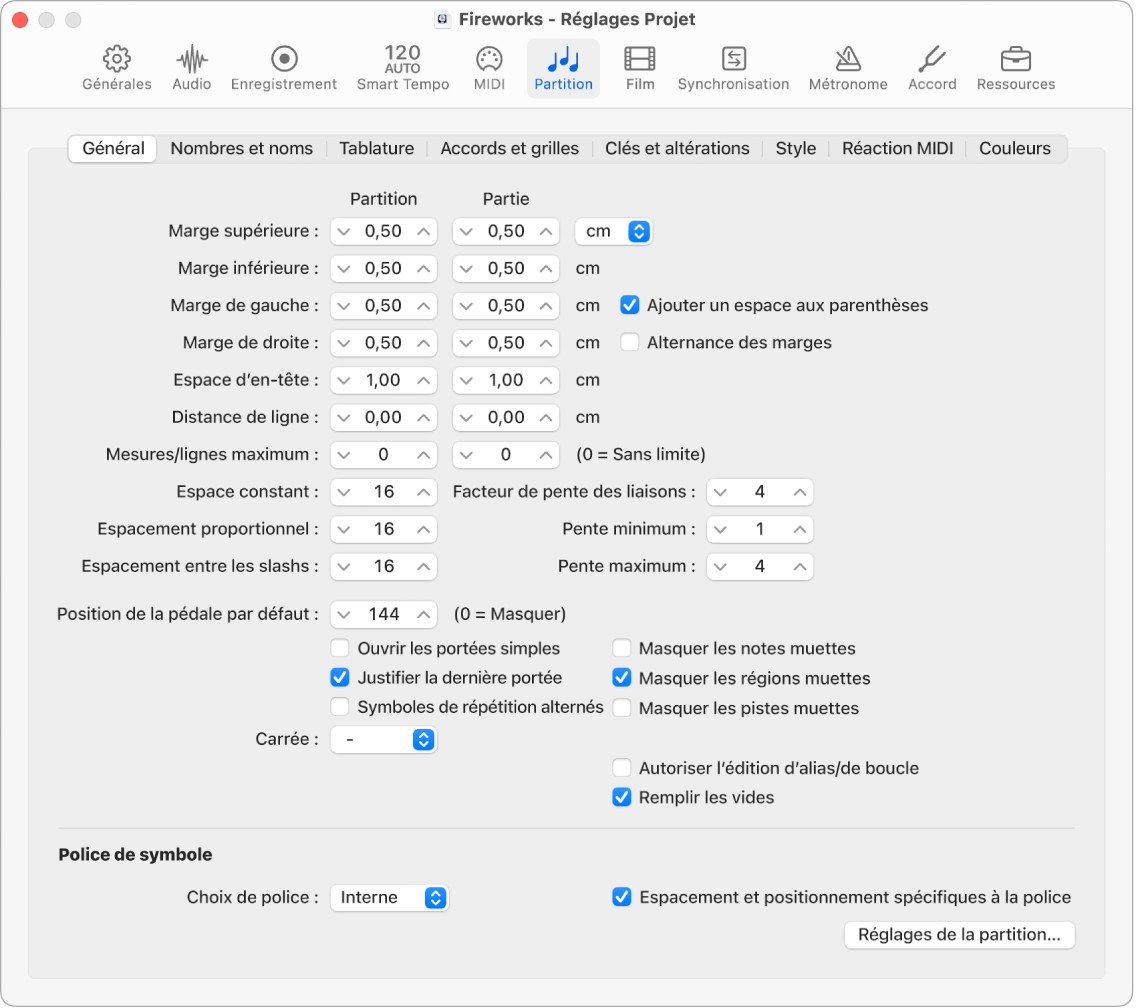Increase Espace constant value
This screenshot has height=1008, width=1136.
coord(424,492)
